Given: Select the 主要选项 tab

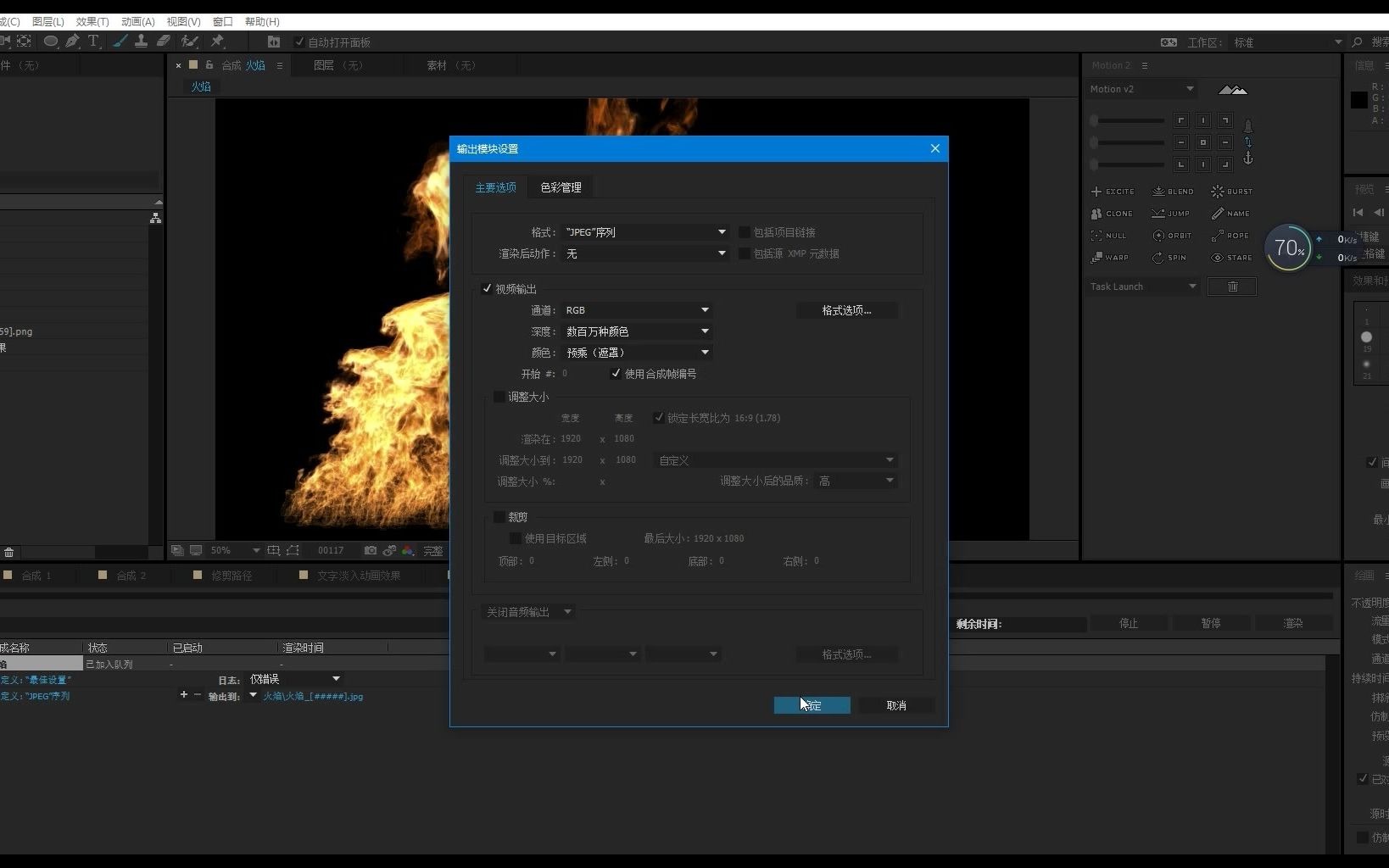Looking at the screenshot, I should [495, 187].
